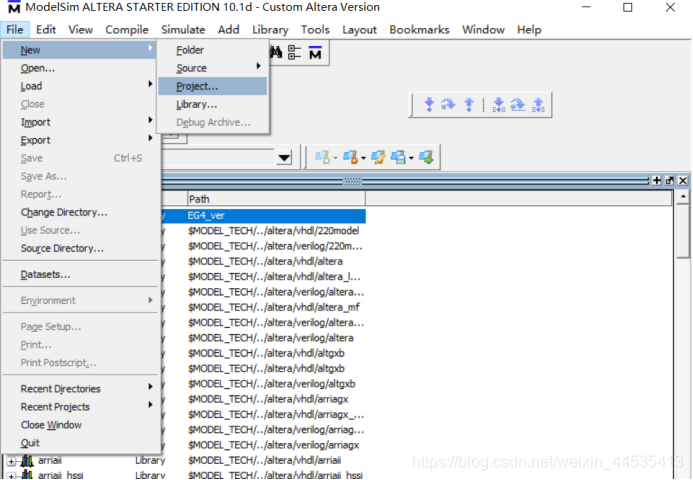Click the flag icon with floppy disk
The image size is (693, 480).
(x=398, y=157)
